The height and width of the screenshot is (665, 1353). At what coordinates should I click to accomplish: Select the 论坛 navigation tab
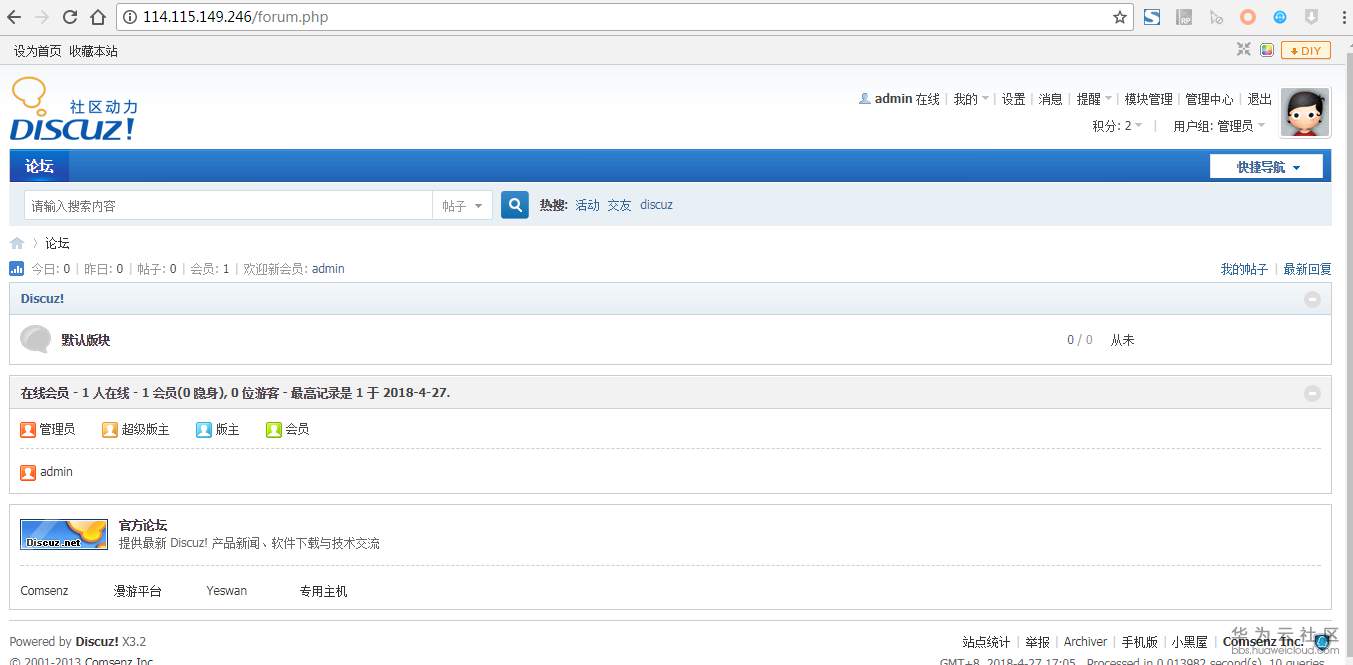click(x=39, y=166)
